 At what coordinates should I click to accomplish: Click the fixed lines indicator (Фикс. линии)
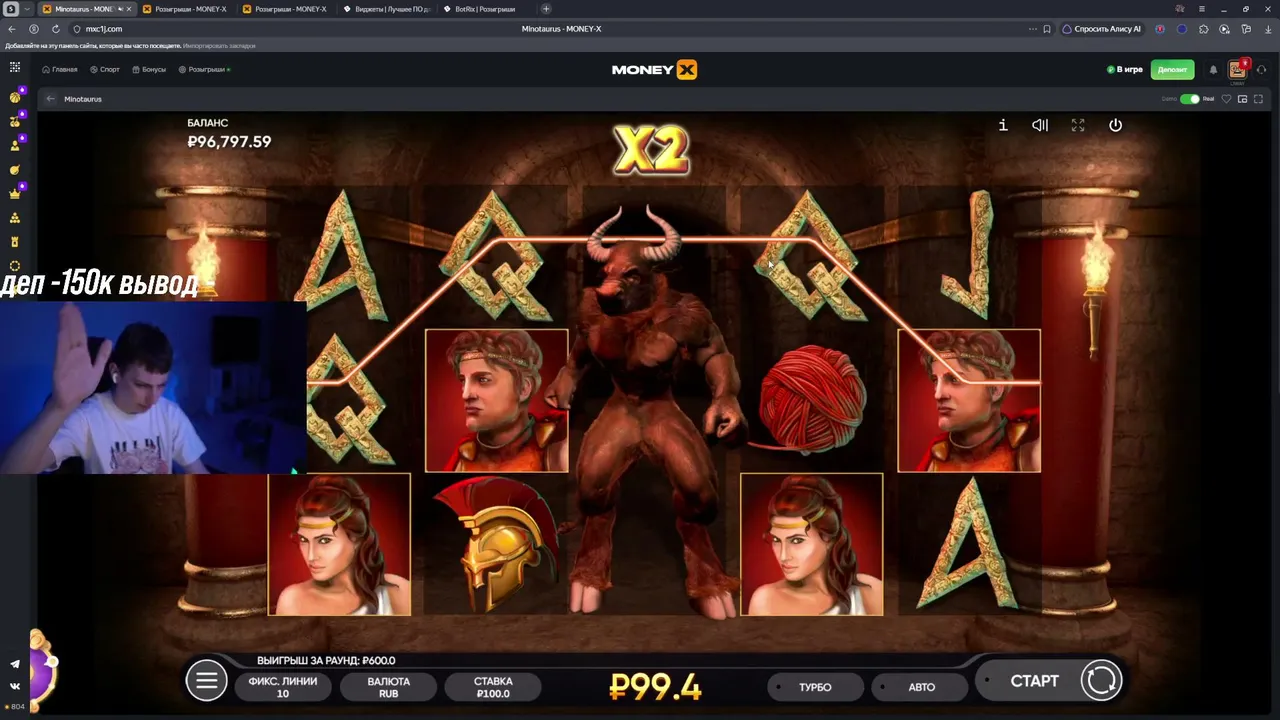[283, 687]
